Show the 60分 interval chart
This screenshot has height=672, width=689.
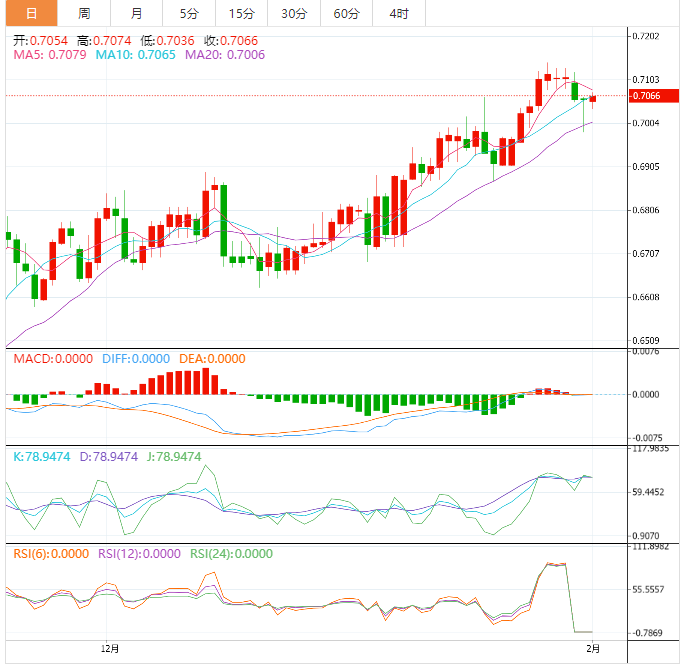coord(346,13)
